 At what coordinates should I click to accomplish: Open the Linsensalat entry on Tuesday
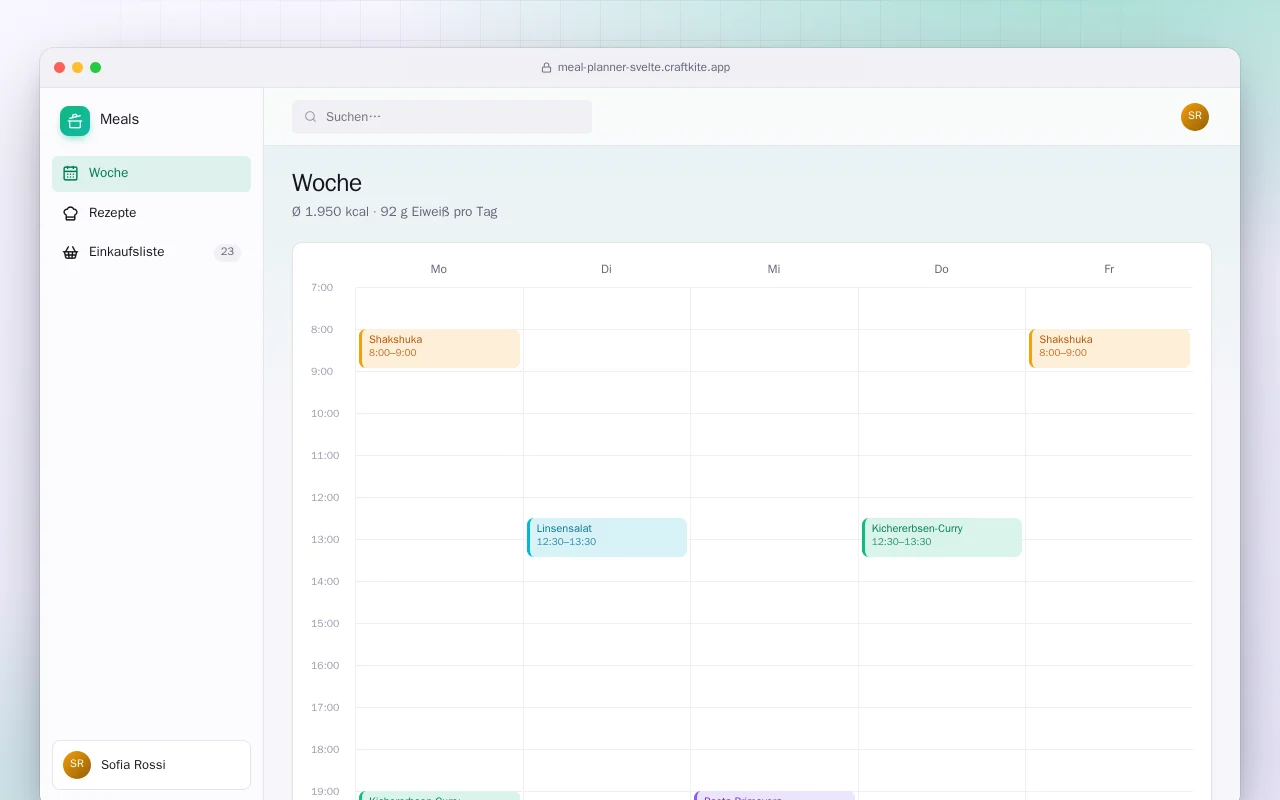coord(607,537)
